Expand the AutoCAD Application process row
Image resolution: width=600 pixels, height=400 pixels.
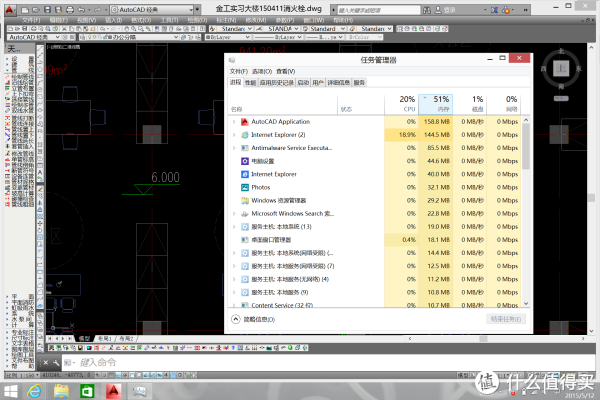(234, 122)
